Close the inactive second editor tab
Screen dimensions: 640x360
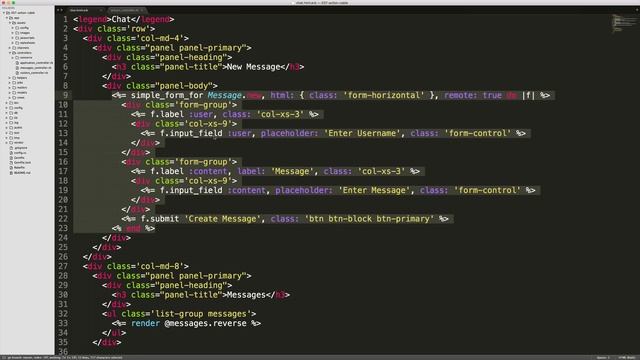click(142, 10)
